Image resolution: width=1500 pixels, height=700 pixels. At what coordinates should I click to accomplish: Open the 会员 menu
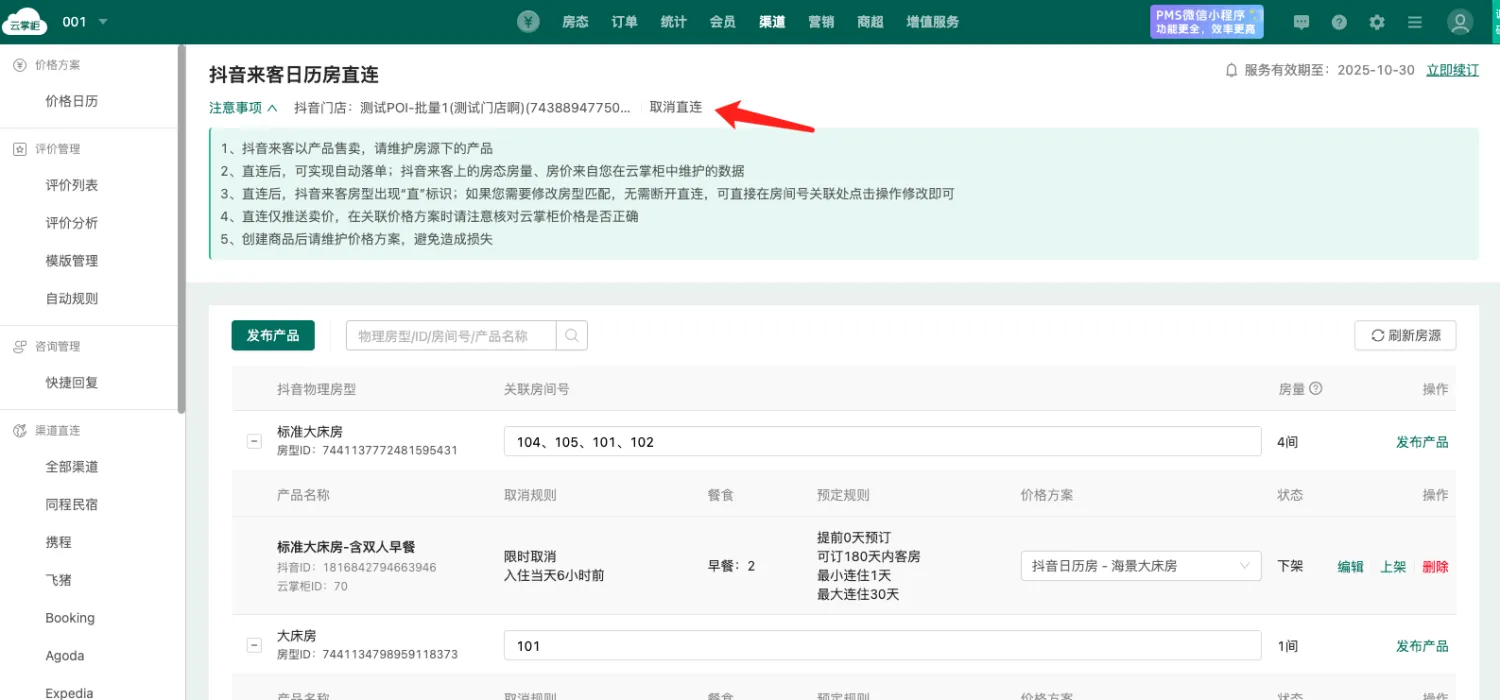click(723, 22)
